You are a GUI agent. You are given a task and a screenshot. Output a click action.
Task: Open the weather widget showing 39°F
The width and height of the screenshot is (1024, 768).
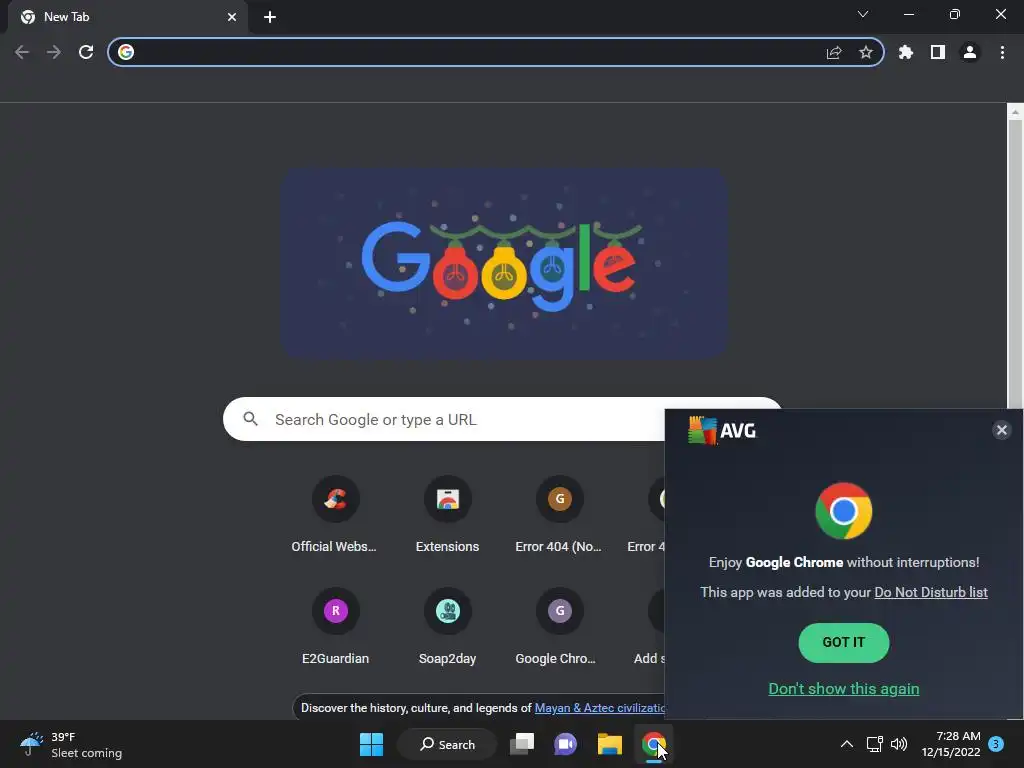tap(71, 744)
